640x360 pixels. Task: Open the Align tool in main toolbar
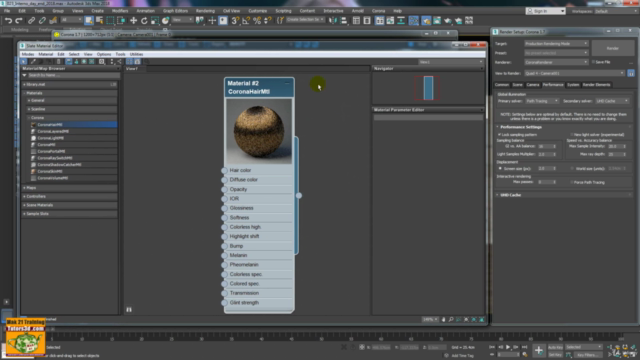coord(344,20)
